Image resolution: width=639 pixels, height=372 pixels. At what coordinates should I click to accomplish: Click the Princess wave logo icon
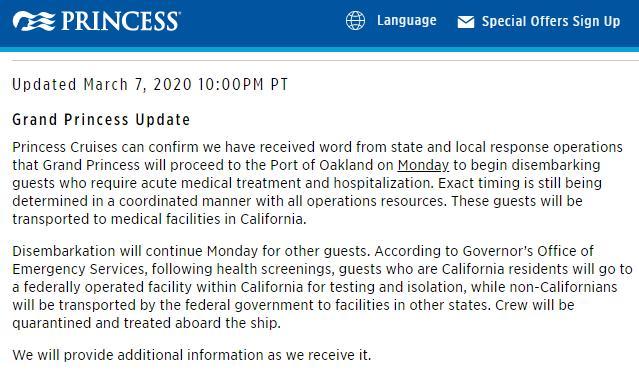point(34,21)
